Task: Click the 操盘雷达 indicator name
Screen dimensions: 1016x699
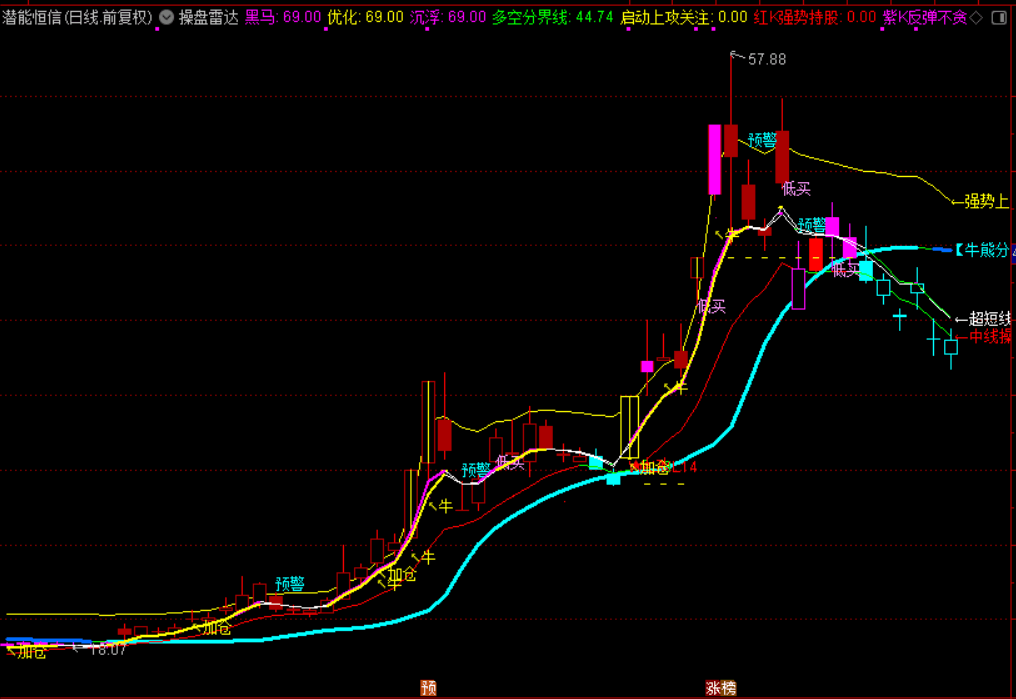Action: click(208, 17)
